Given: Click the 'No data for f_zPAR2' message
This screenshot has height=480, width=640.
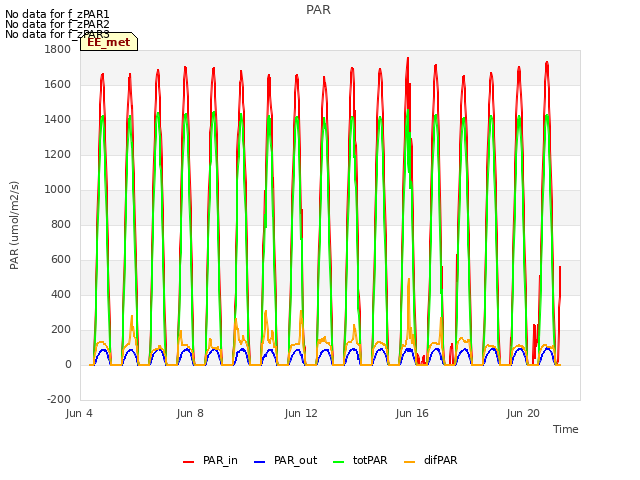Looking at the screenshot, I should tap(57, 24).
